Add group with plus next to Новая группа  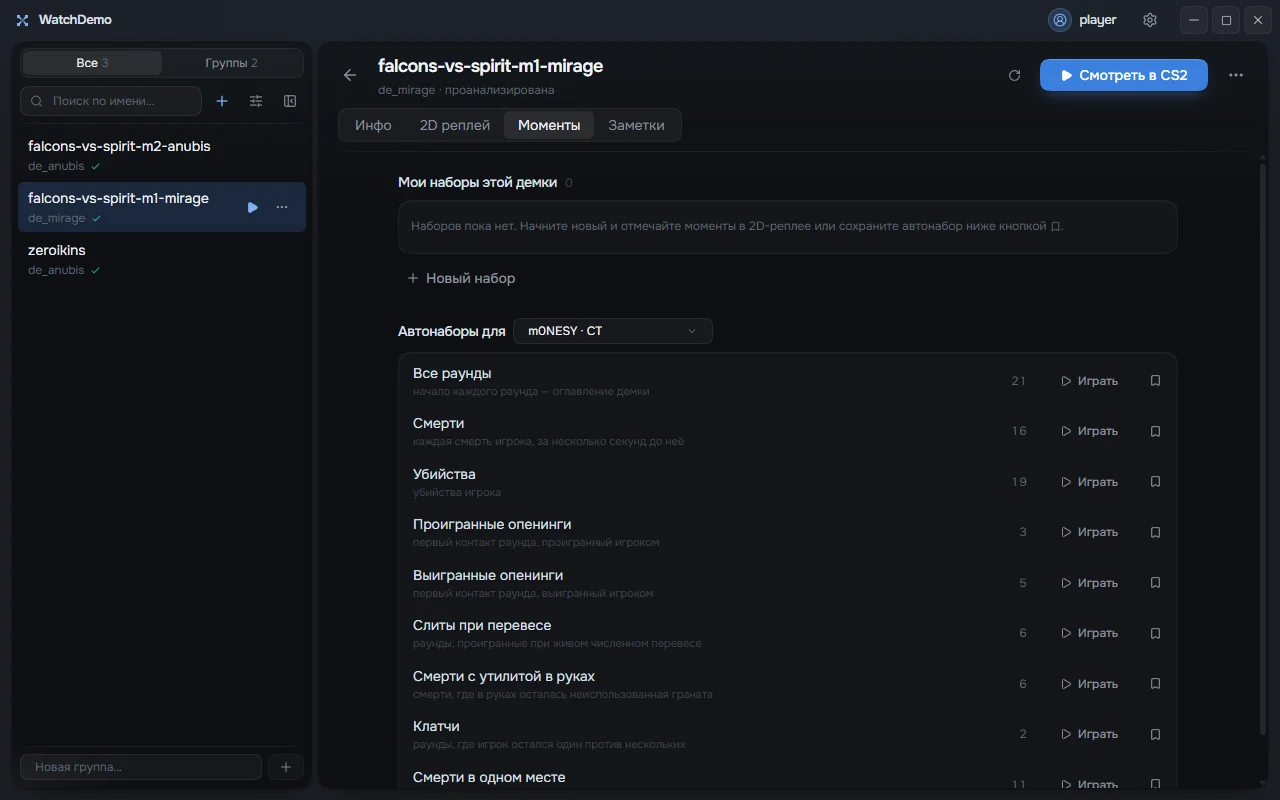(x=286, y=767)
